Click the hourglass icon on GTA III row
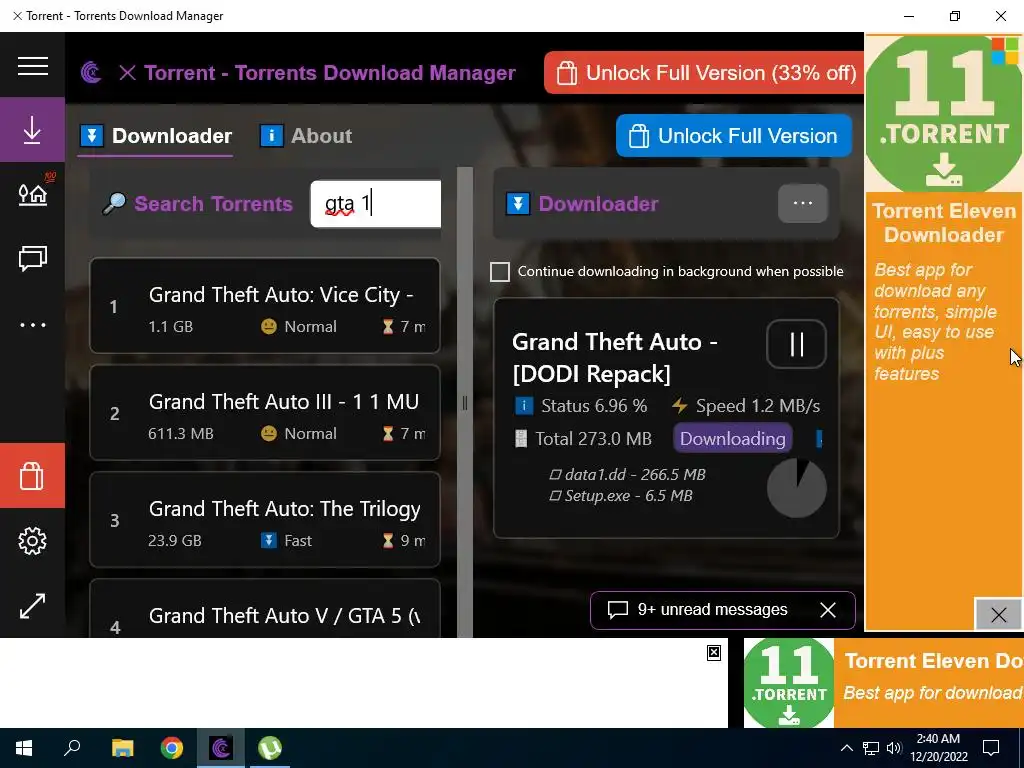 (388, 433)
